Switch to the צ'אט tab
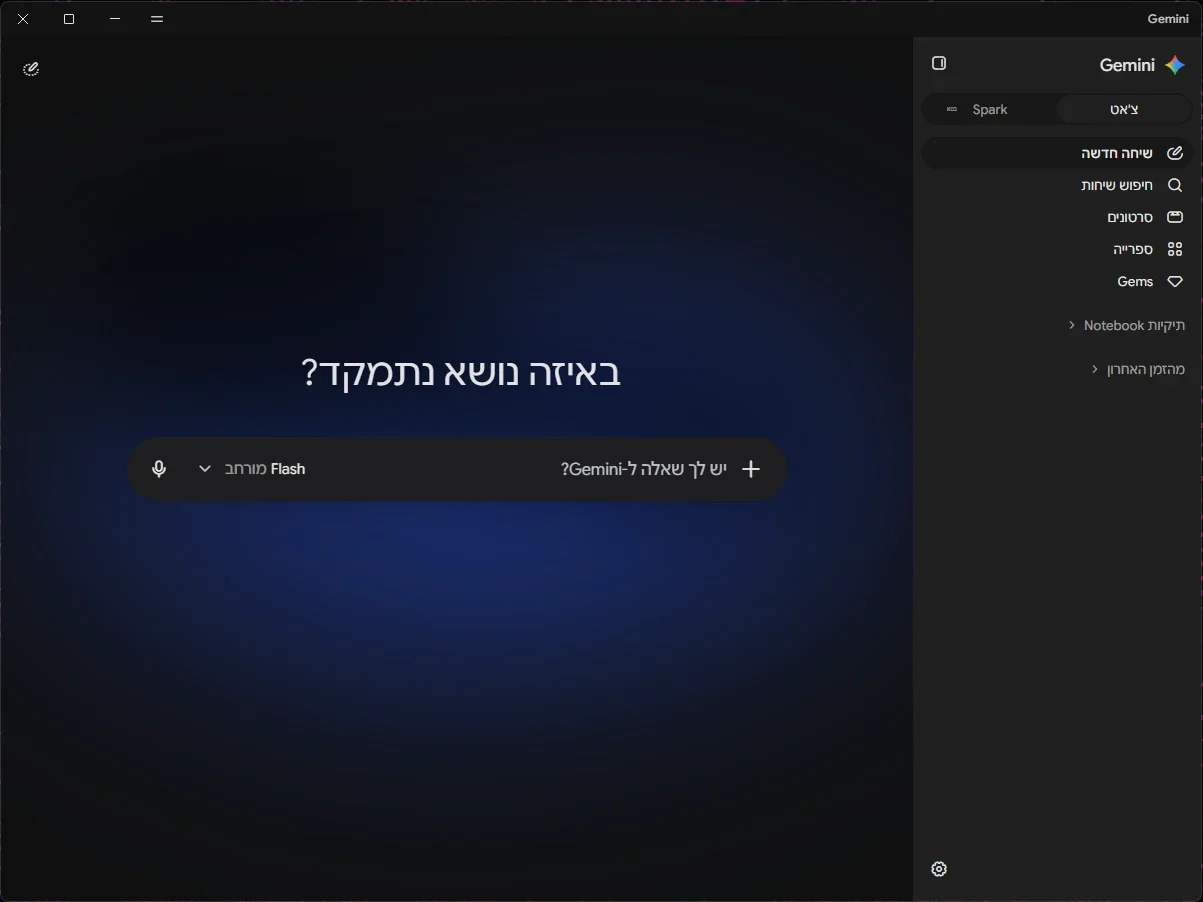 1123,109
